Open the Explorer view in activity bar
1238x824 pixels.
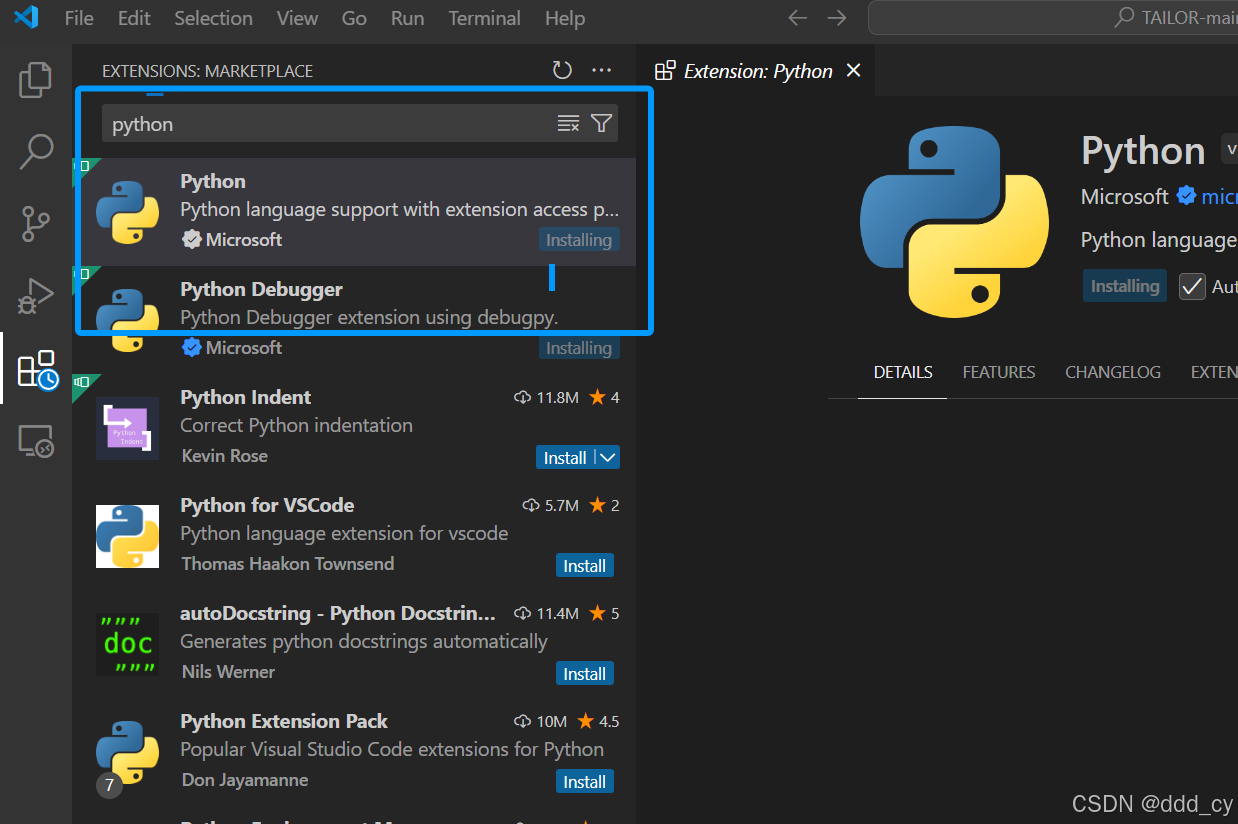coord(35,80)
